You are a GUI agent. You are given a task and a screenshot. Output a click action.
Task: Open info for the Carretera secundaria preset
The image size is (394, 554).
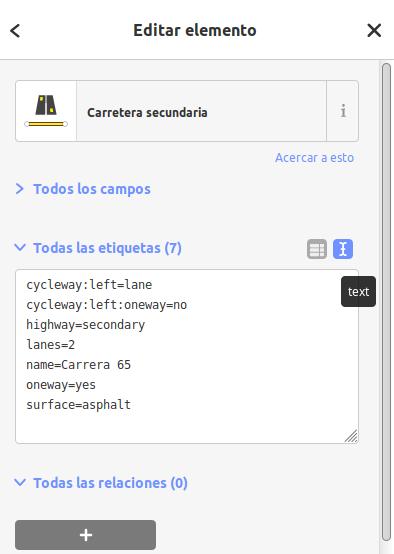click(342, 111)
